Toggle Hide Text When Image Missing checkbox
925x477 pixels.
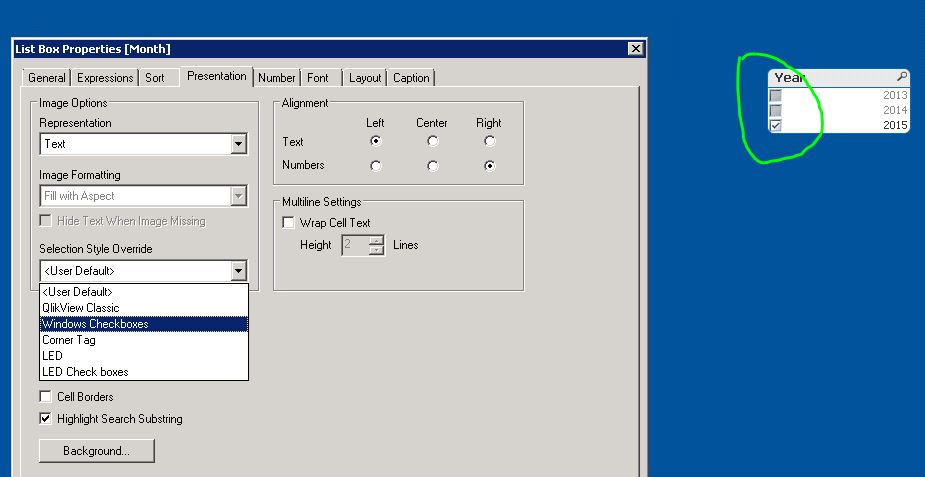click(x=45, y=221)
